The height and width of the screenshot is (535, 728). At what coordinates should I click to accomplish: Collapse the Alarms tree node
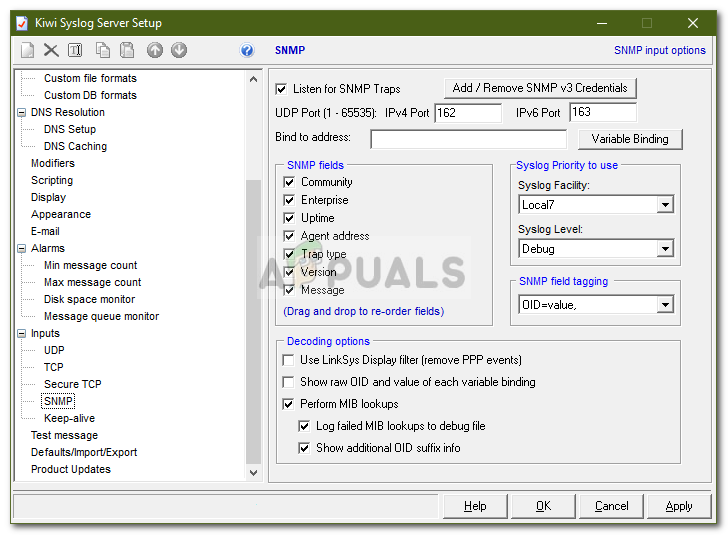(22, 248)
